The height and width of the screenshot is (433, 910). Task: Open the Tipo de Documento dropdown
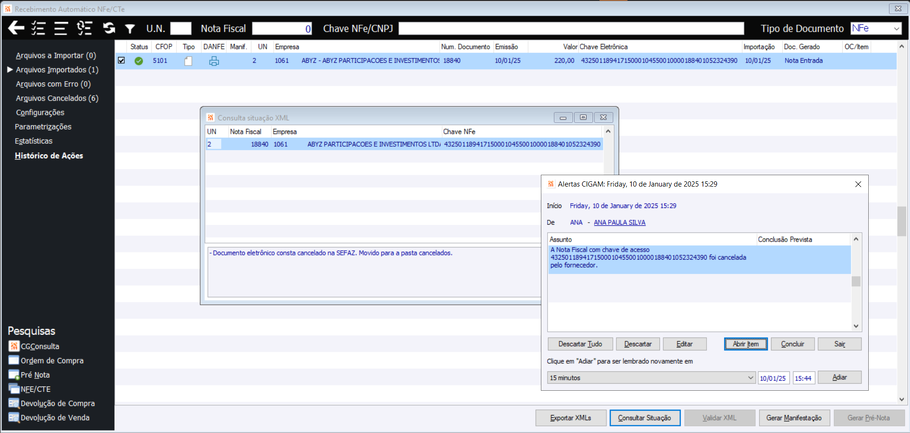(897, 28)
